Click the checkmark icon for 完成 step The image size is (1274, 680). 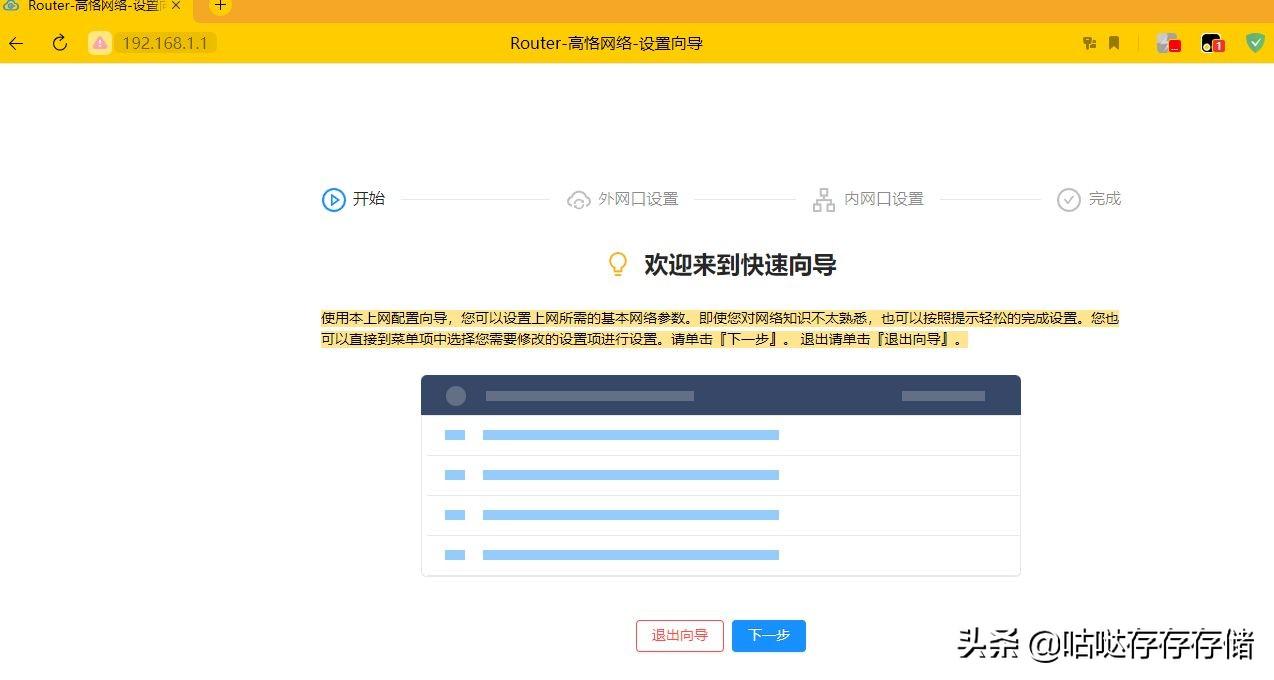tap(1069, 199)
